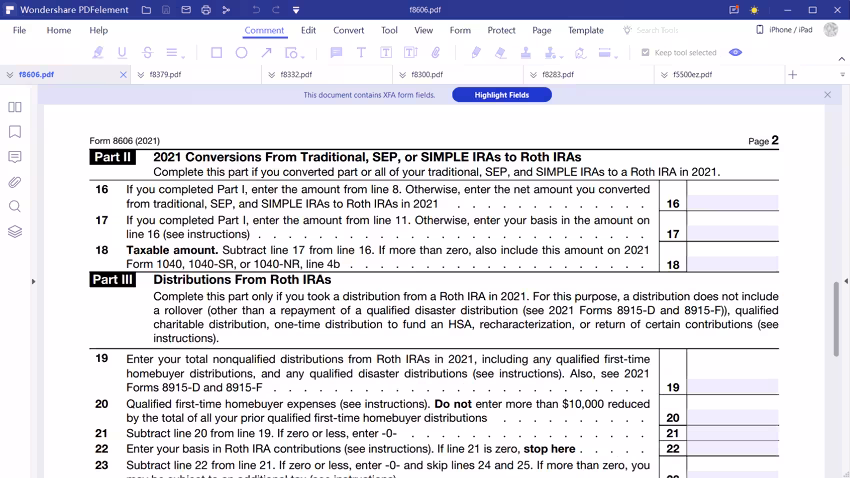Open a file with the folder icon
850x478 pixels.
click(x=146, y=10)
